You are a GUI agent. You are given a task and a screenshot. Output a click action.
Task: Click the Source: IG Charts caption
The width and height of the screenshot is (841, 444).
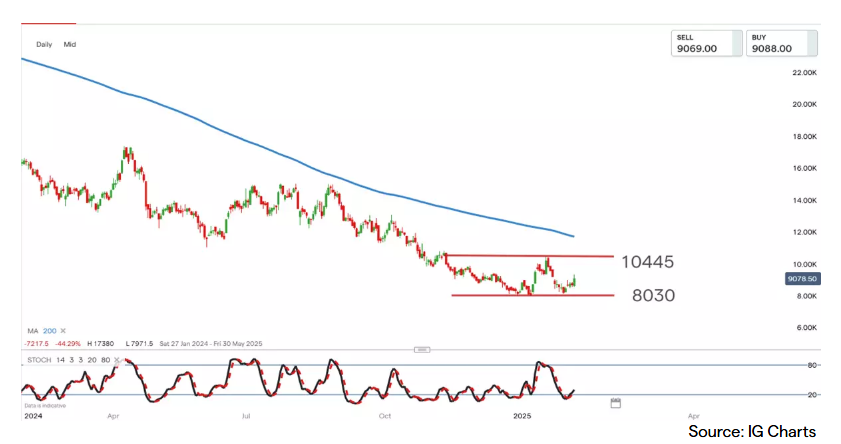pos(752,431)
